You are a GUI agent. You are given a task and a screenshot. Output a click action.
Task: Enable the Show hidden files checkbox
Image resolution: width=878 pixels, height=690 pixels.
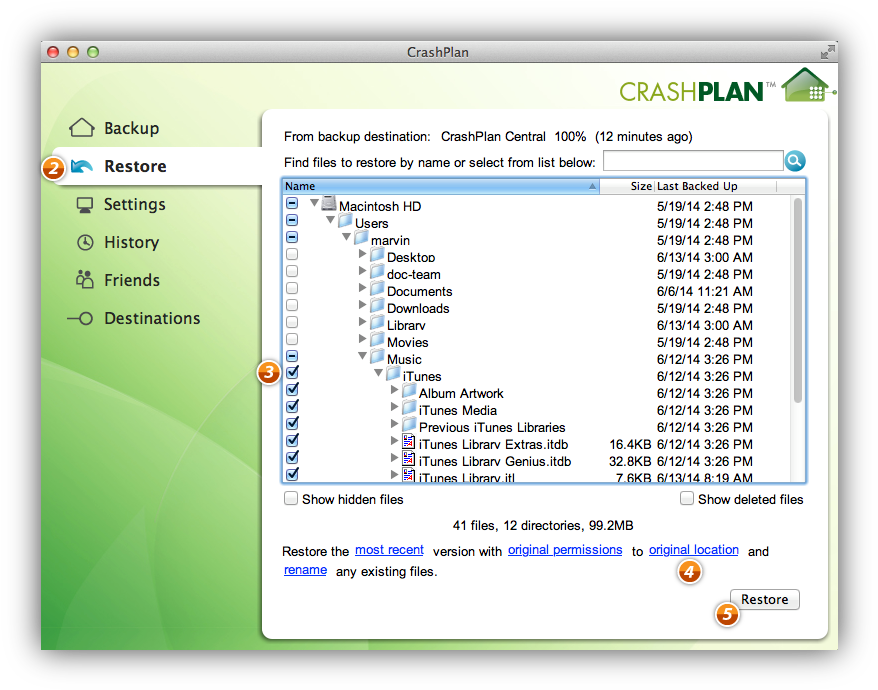290,499
